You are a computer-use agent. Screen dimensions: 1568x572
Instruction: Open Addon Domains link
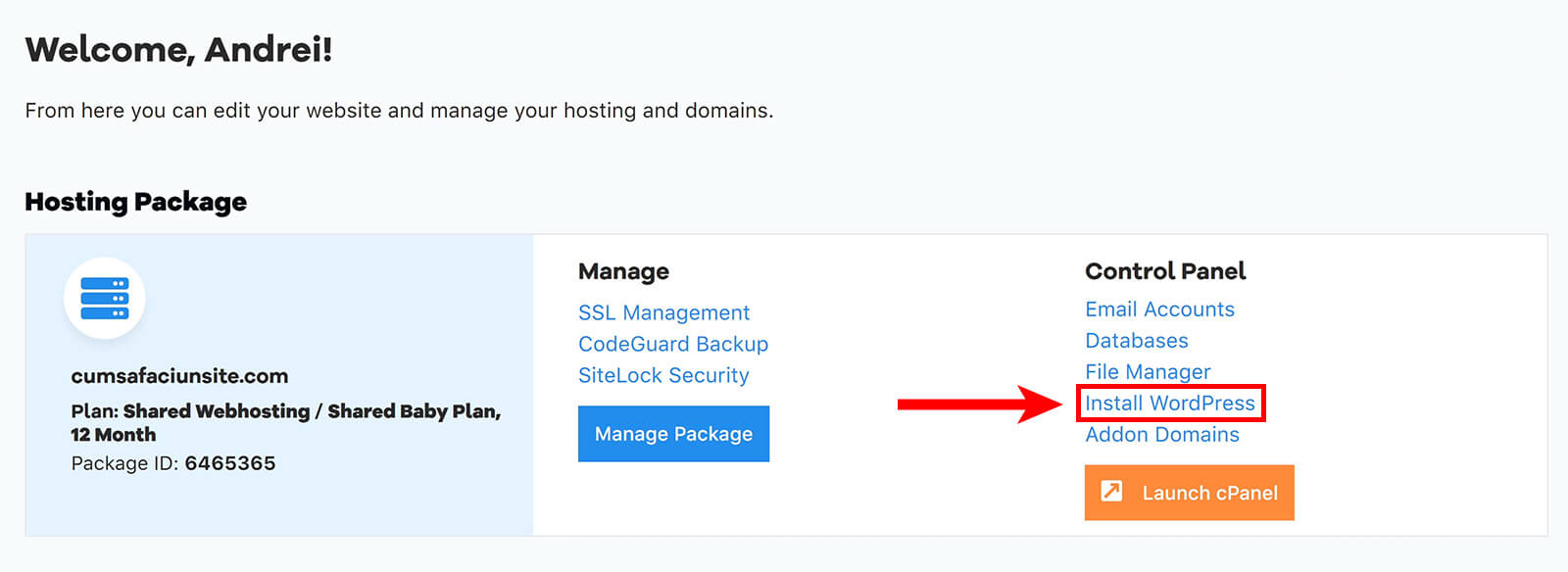point(1162,435)
